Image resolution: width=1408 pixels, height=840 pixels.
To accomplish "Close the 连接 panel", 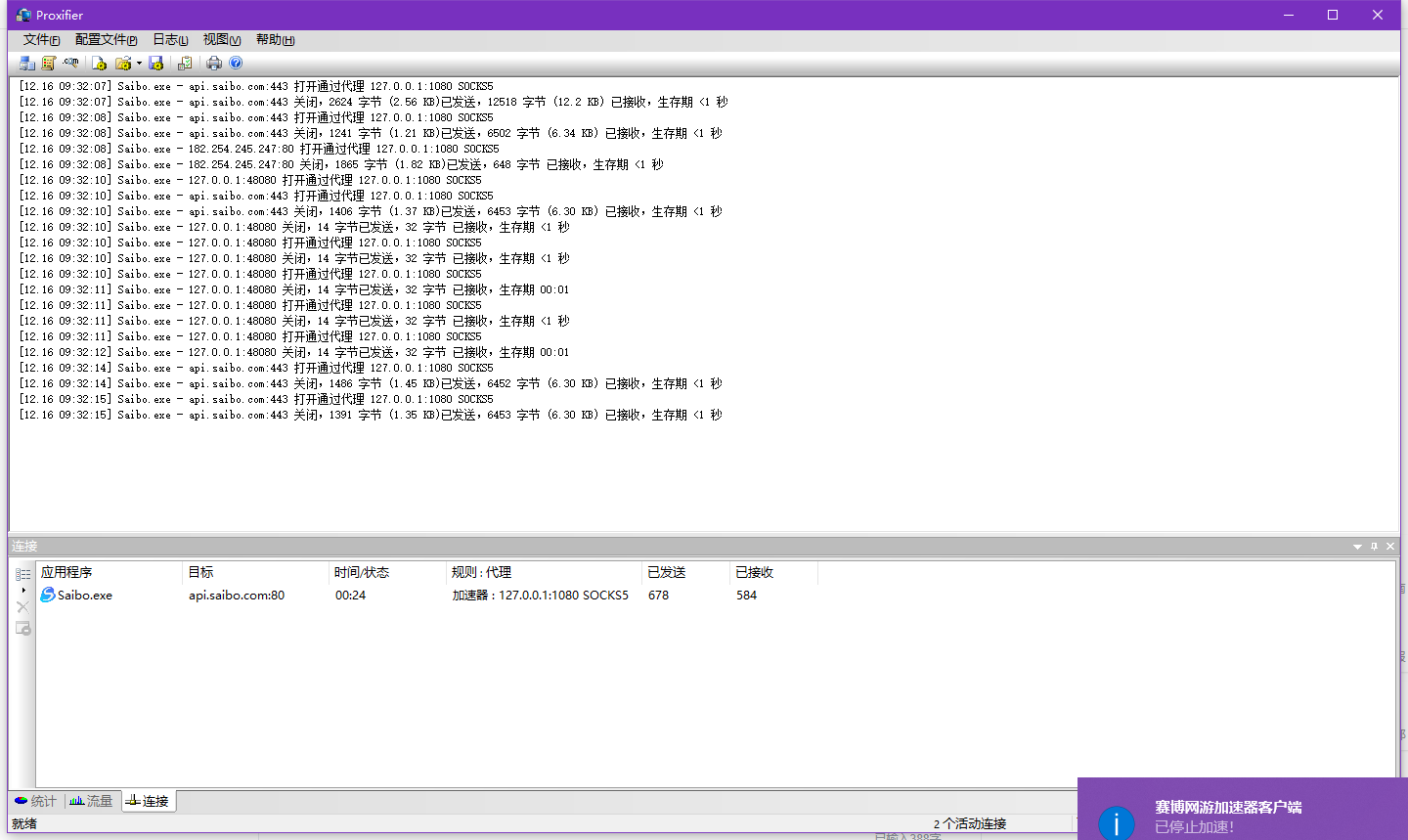I will point(1390,547).
